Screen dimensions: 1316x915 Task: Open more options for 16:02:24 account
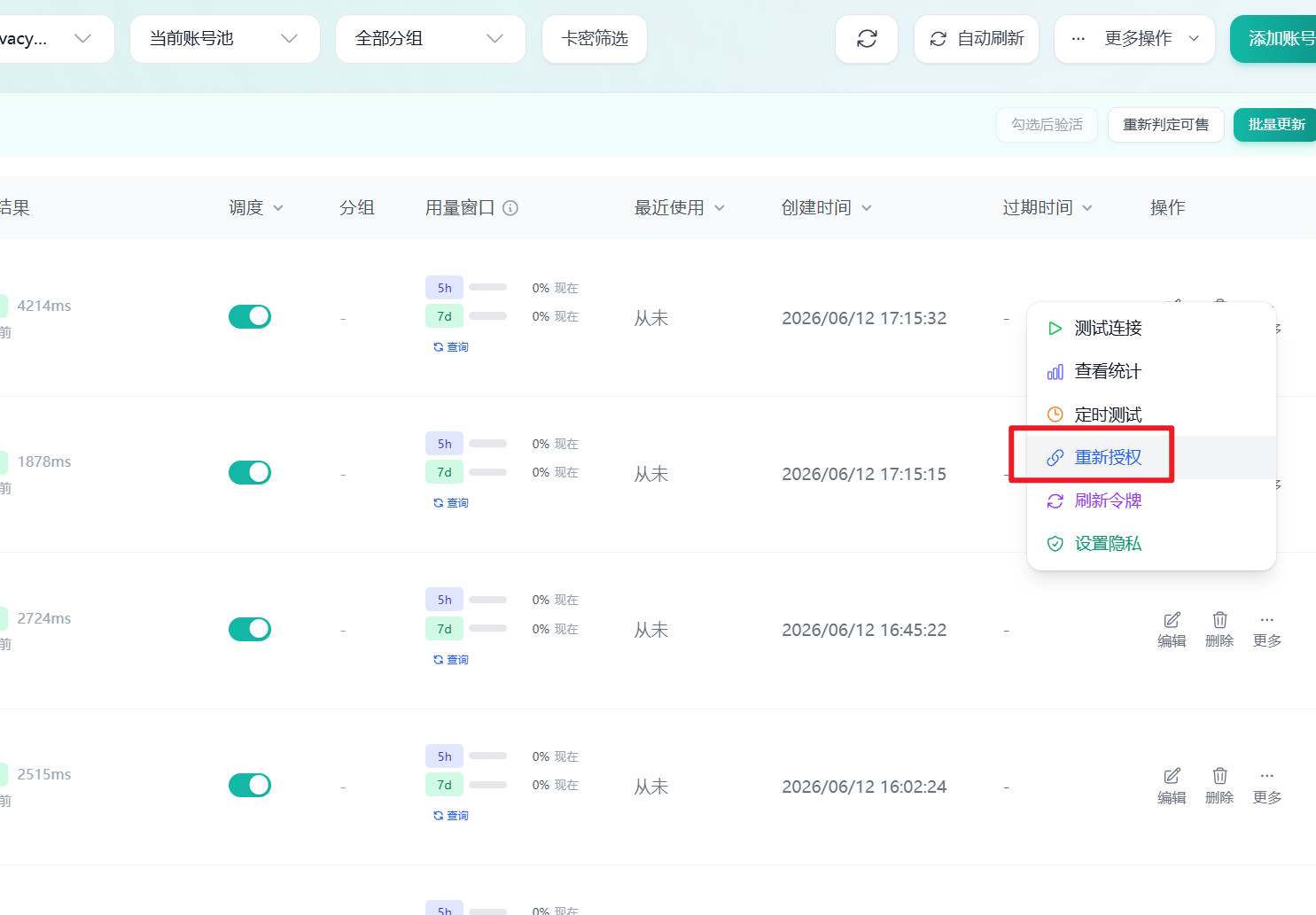[x=1267, y=787]
